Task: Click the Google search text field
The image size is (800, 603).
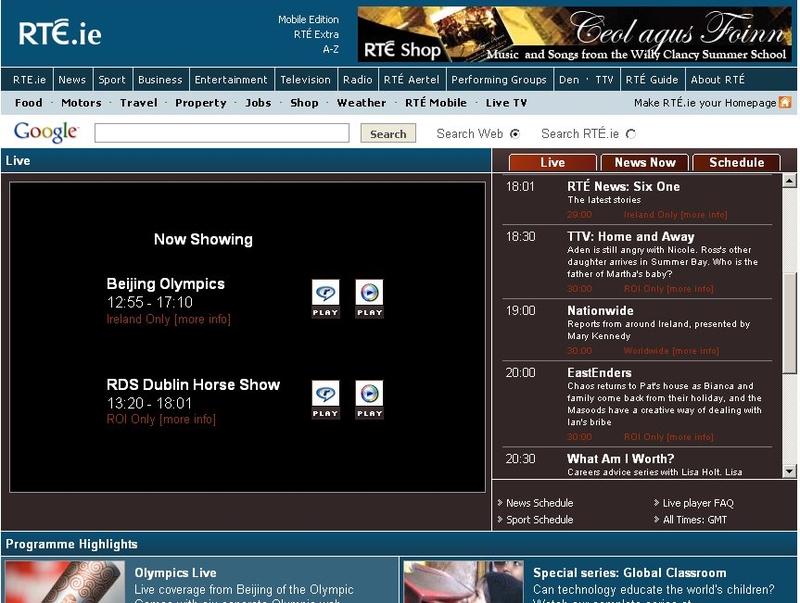Action: tap(222, 133)
